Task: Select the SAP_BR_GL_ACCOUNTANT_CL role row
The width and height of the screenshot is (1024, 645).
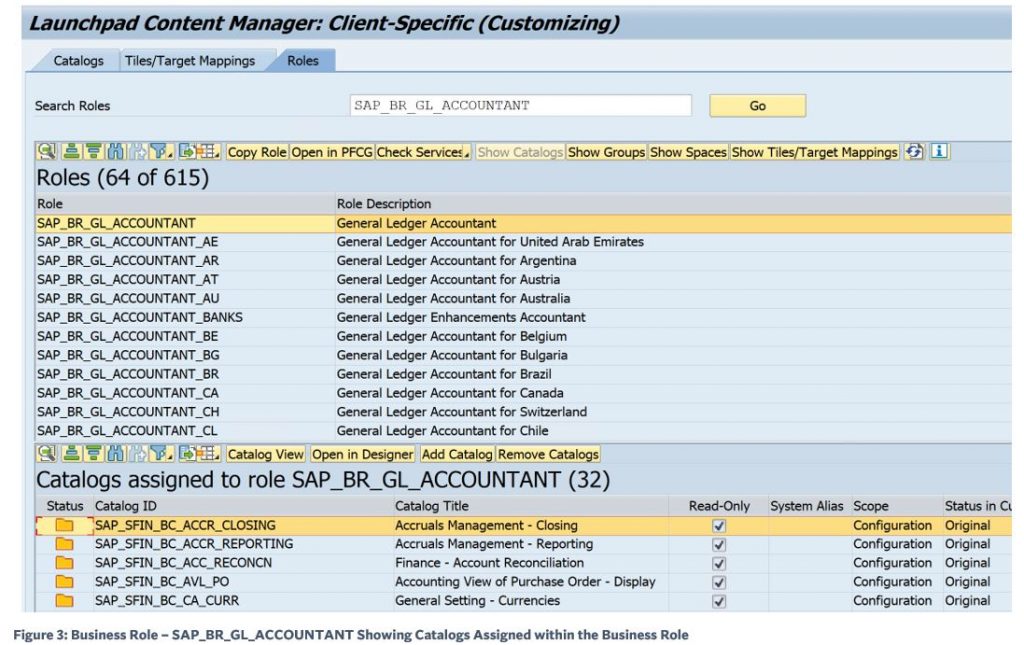Action: pos(522,432)
